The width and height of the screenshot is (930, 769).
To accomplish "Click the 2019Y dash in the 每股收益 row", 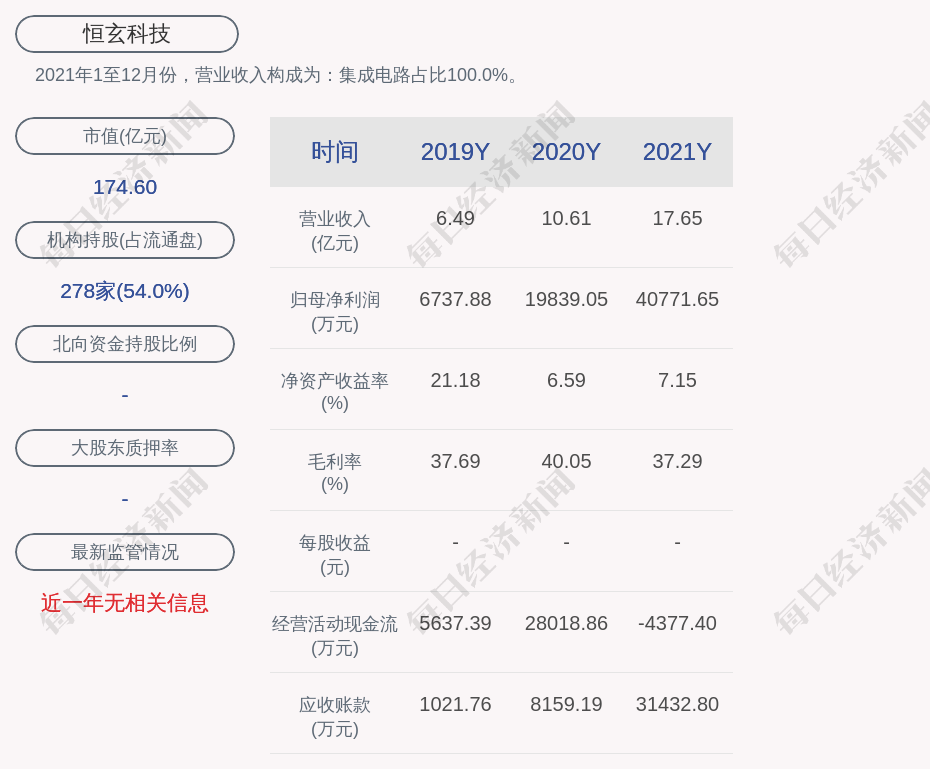I will pyautogui.click(x=455, y=542).
